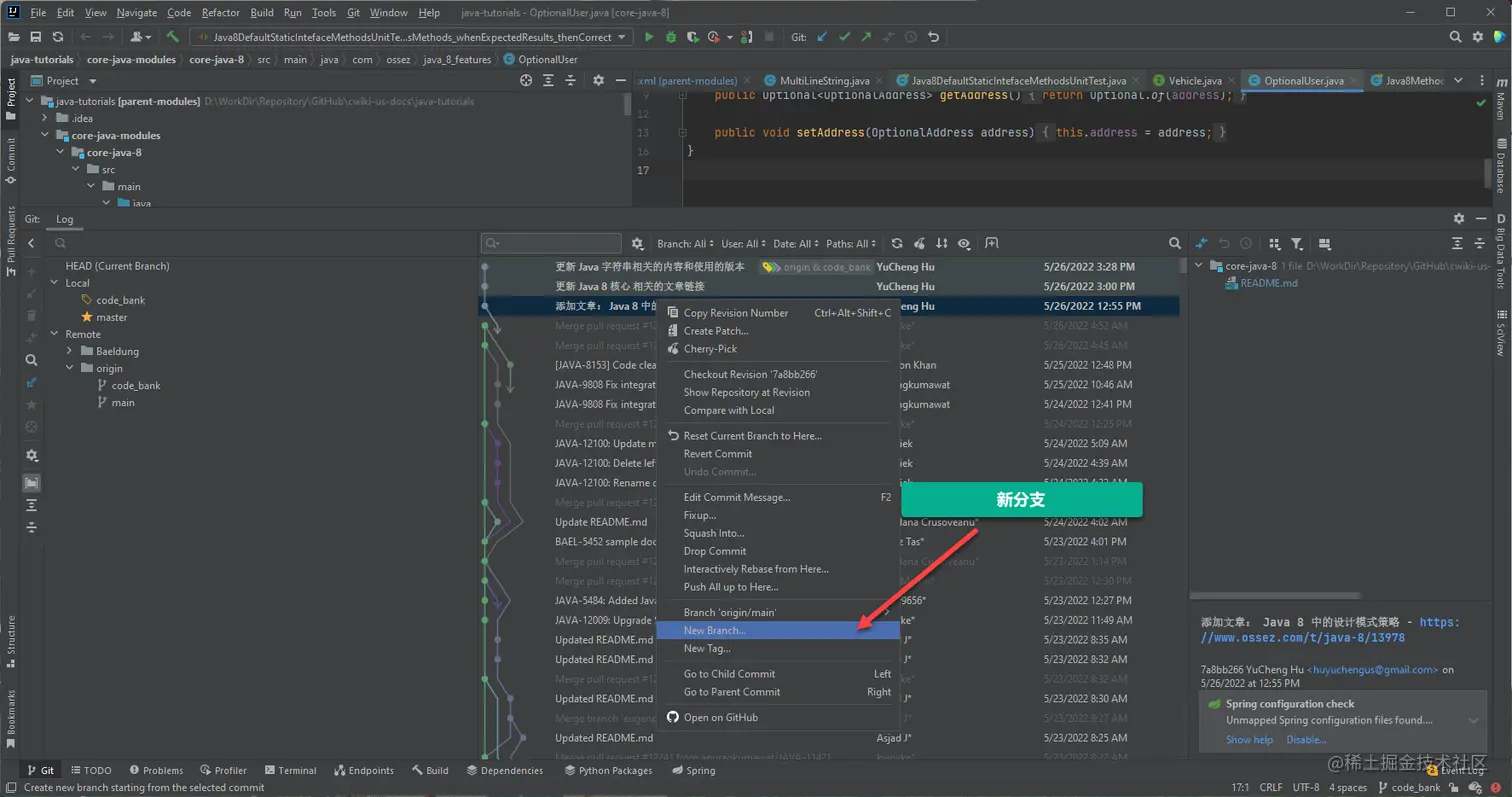Screen dimensions: 1512x797
Task: Click the green Run button in toolbar
Action: click(649, 37)
